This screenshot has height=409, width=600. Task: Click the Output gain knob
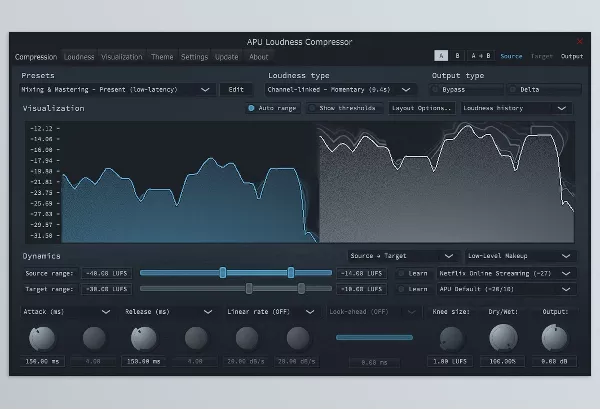pyautogui.click(x=554, y=338)
